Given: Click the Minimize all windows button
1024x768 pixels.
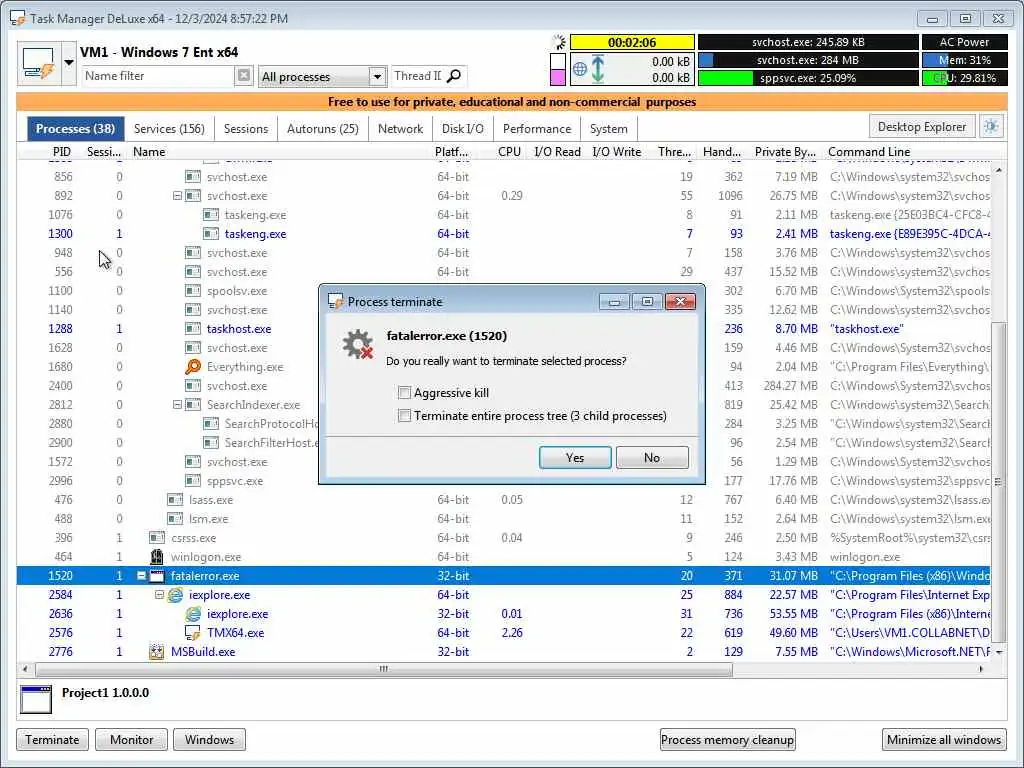Looking at the screenshot, I should click(x=944, y=740).
